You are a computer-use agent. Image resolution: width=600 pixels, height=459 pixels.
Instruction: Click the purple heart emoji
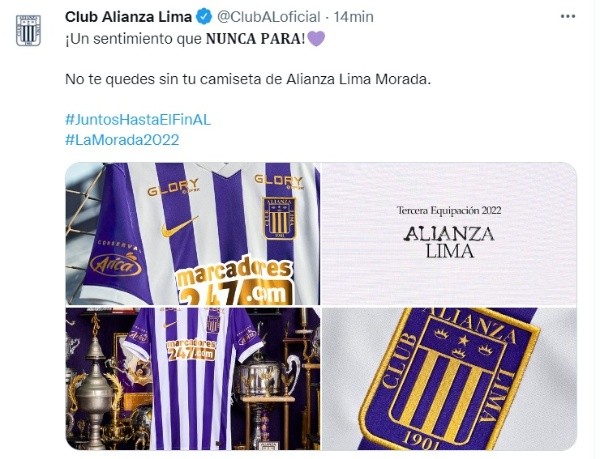[316, 39]
